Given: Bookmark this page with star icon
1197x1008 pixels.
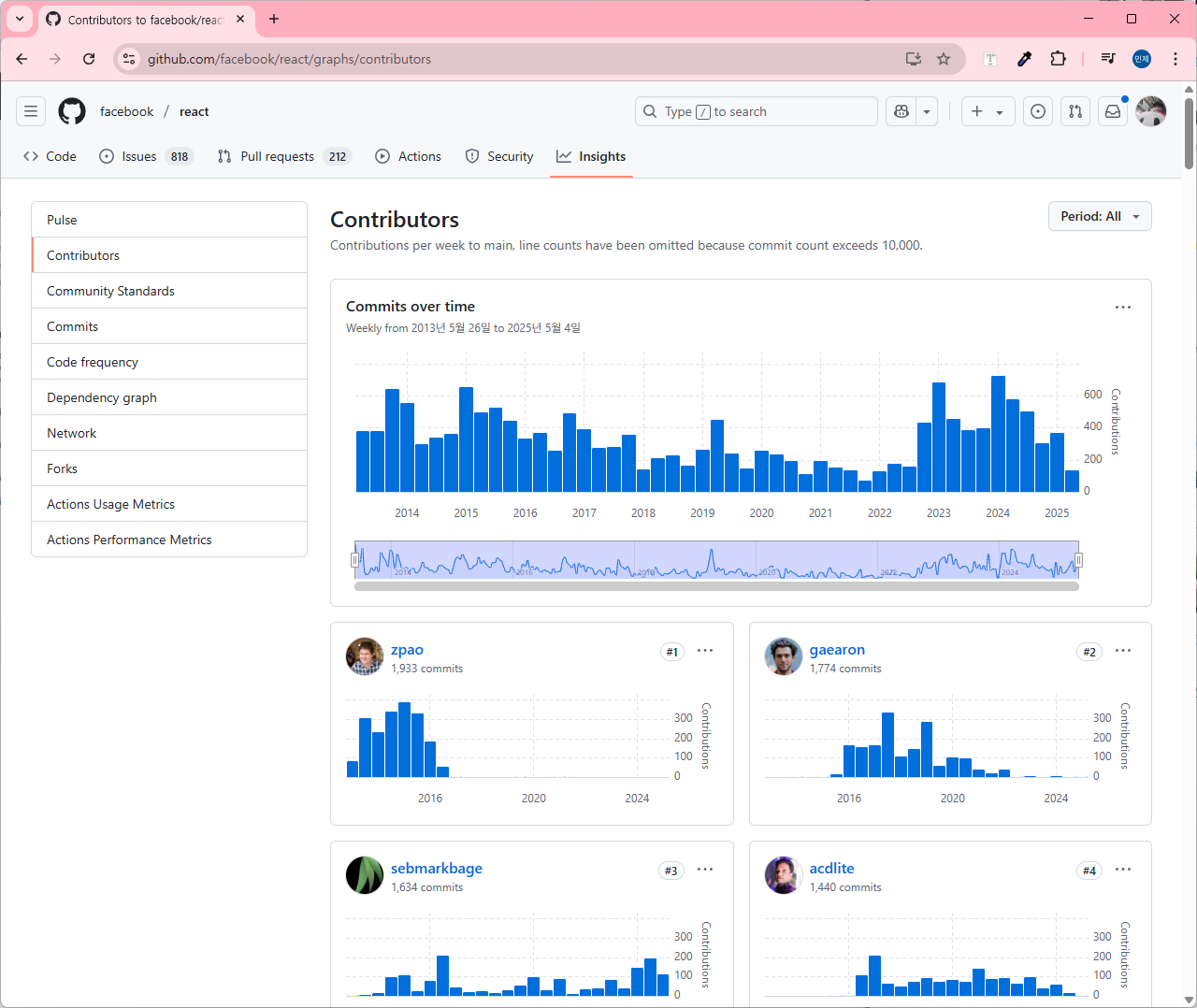Looking at the screenshot, I should point(944,59).
